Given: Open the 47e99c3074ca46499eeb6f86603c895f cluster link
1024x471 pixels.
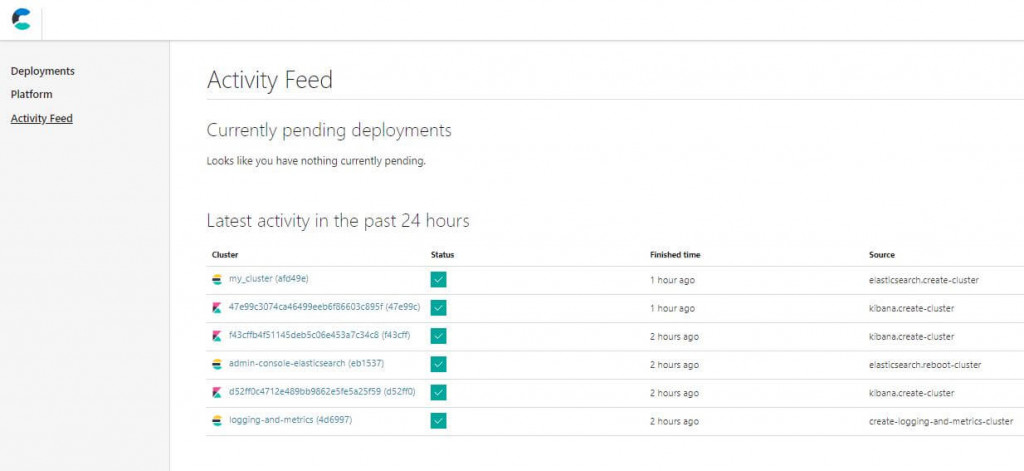Looking at the screenshot, I should [325, 307].
